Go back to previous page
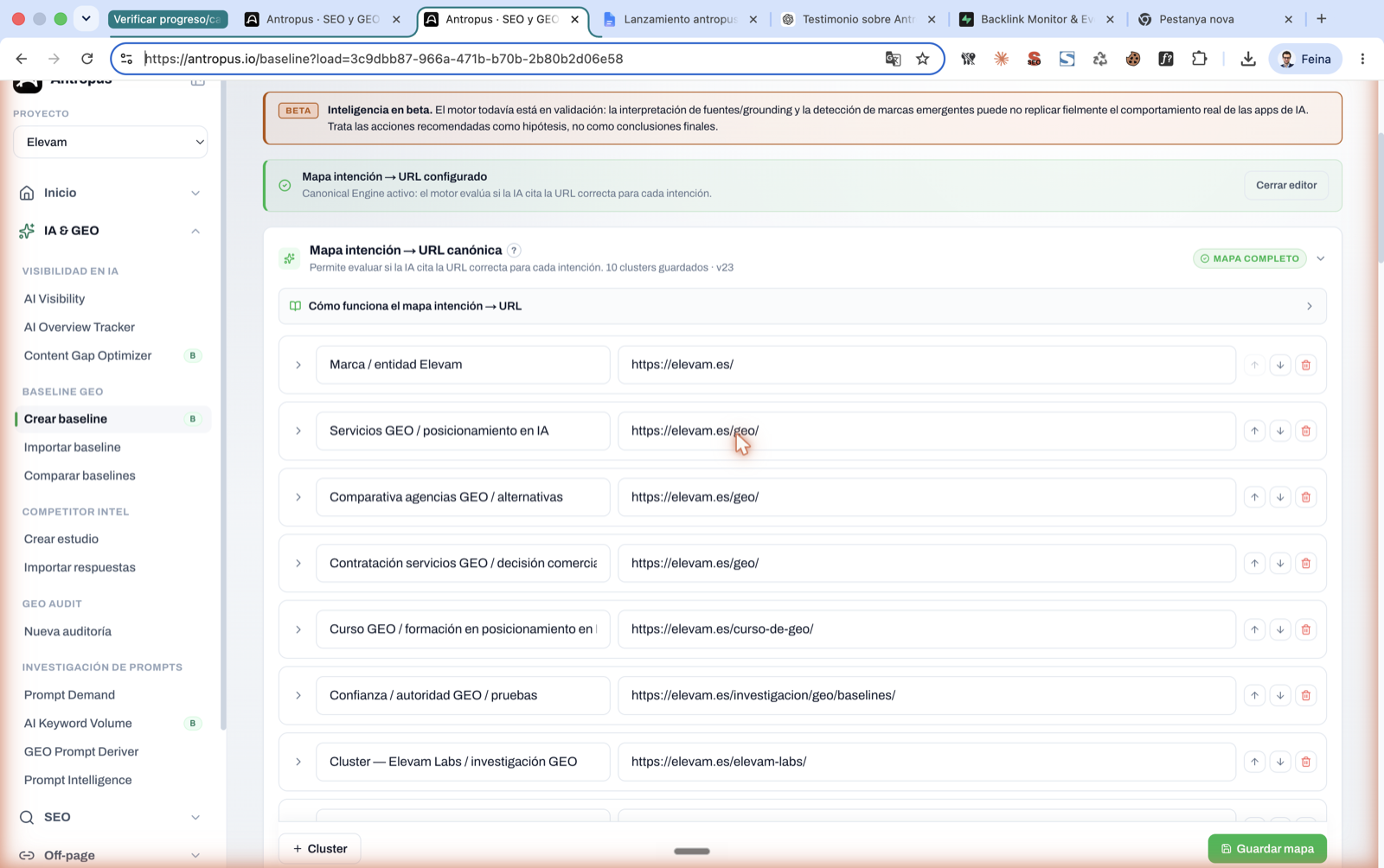 coord(21,59)
